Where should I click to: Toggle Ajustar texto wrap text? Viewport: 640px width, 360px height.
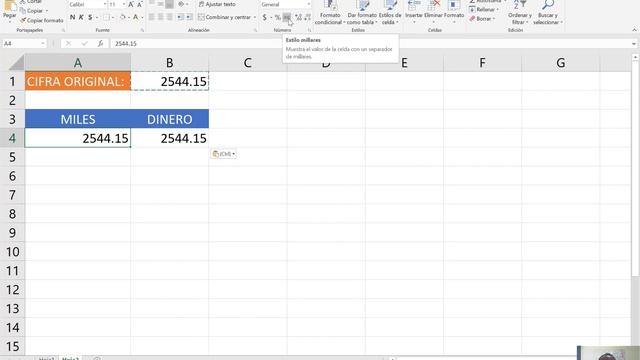(x=217, y=4)
